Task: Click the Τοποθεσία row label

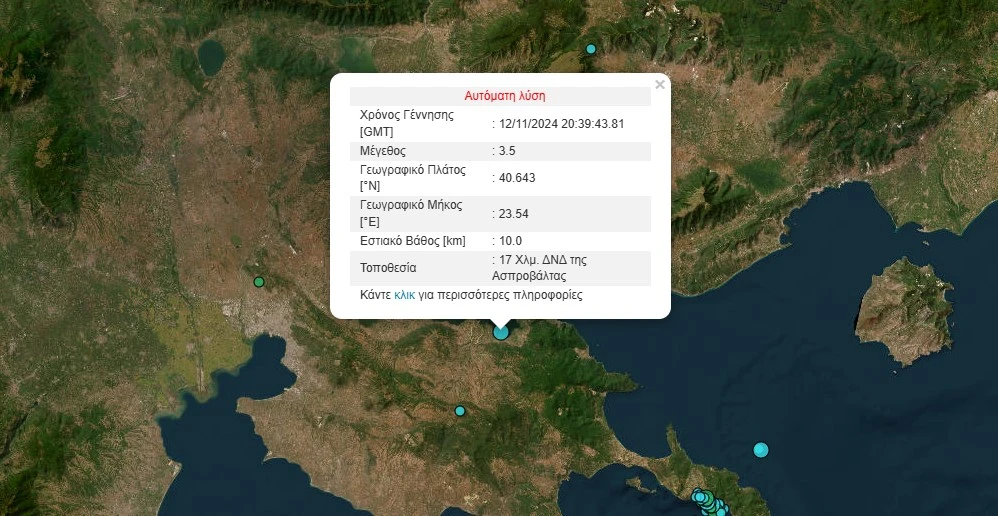Action: [388, 268]
